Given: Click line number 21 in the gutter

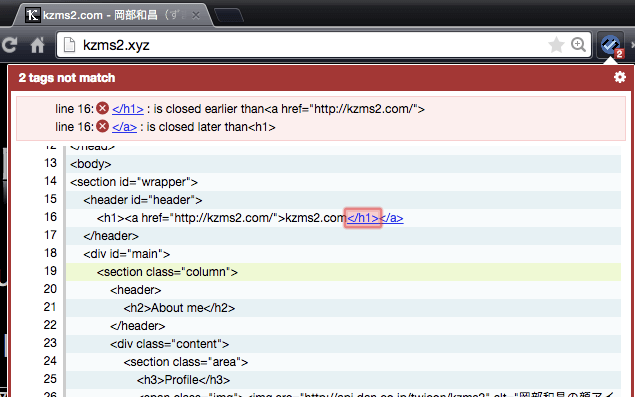Looking at the screenshot, I should 50,307.
